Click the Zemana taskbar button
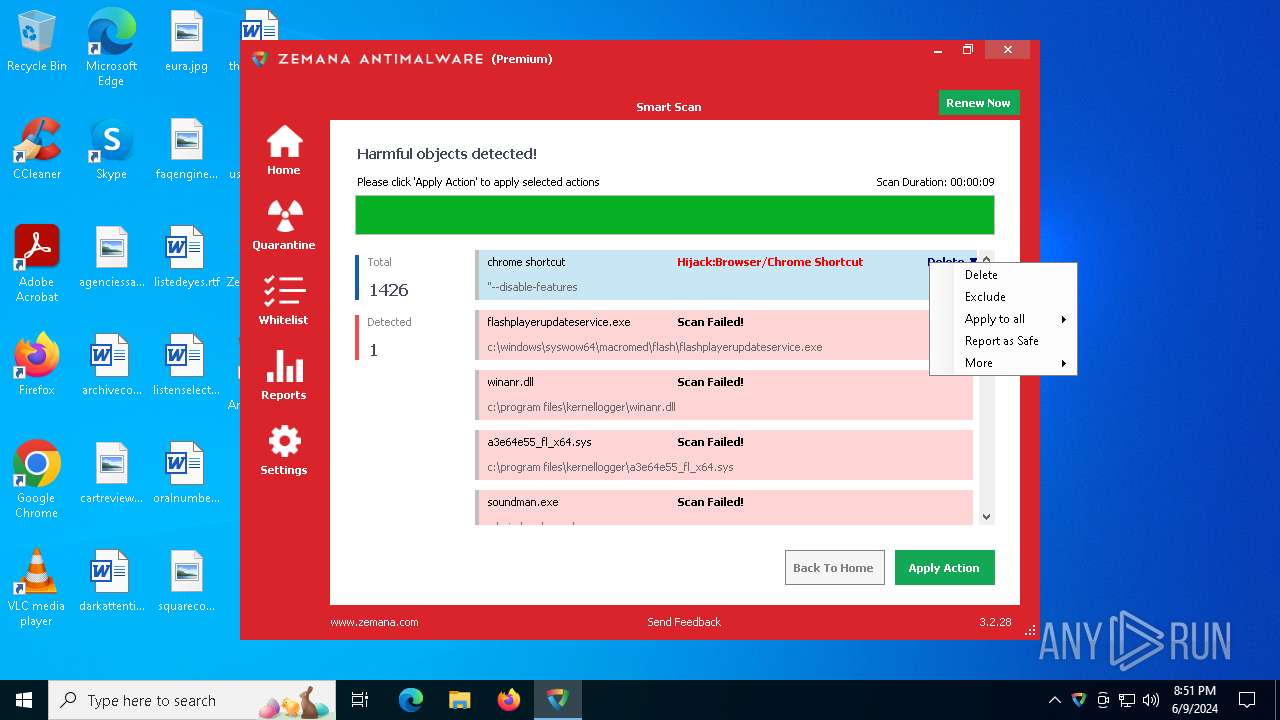 pos(557,700)
